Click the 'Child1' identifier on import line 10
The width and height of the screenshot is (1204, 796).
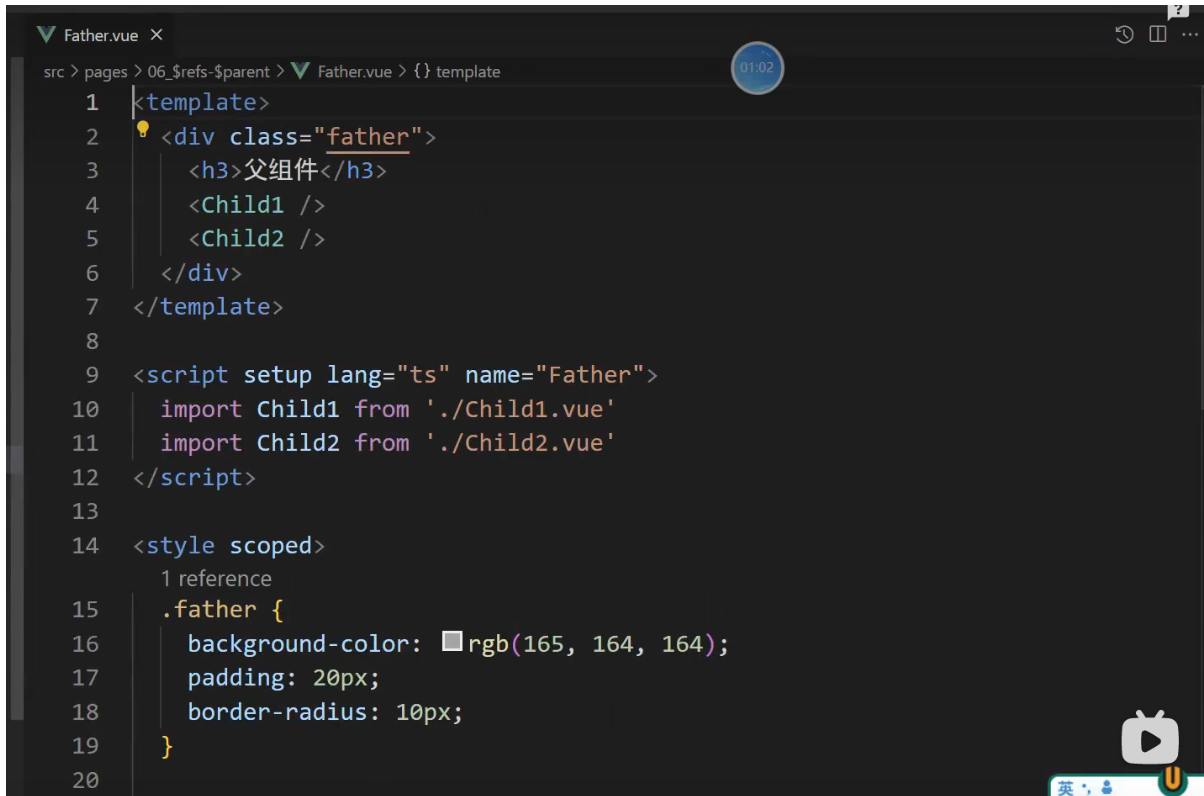tap(298, 409)
